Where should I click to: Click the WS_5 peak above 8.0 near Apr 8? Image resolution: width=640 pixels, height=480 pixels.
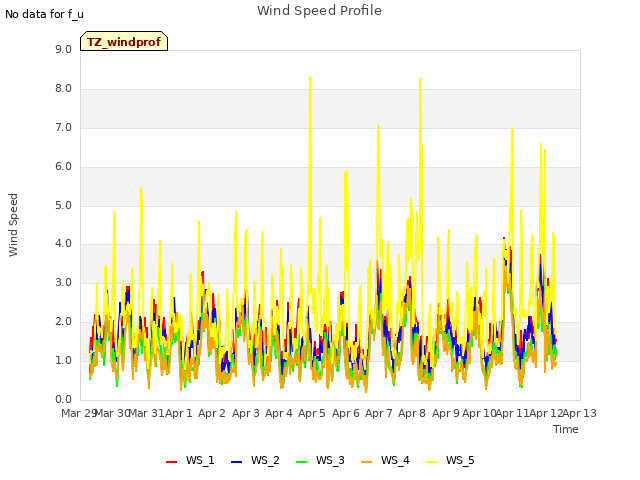click(420, 79)
